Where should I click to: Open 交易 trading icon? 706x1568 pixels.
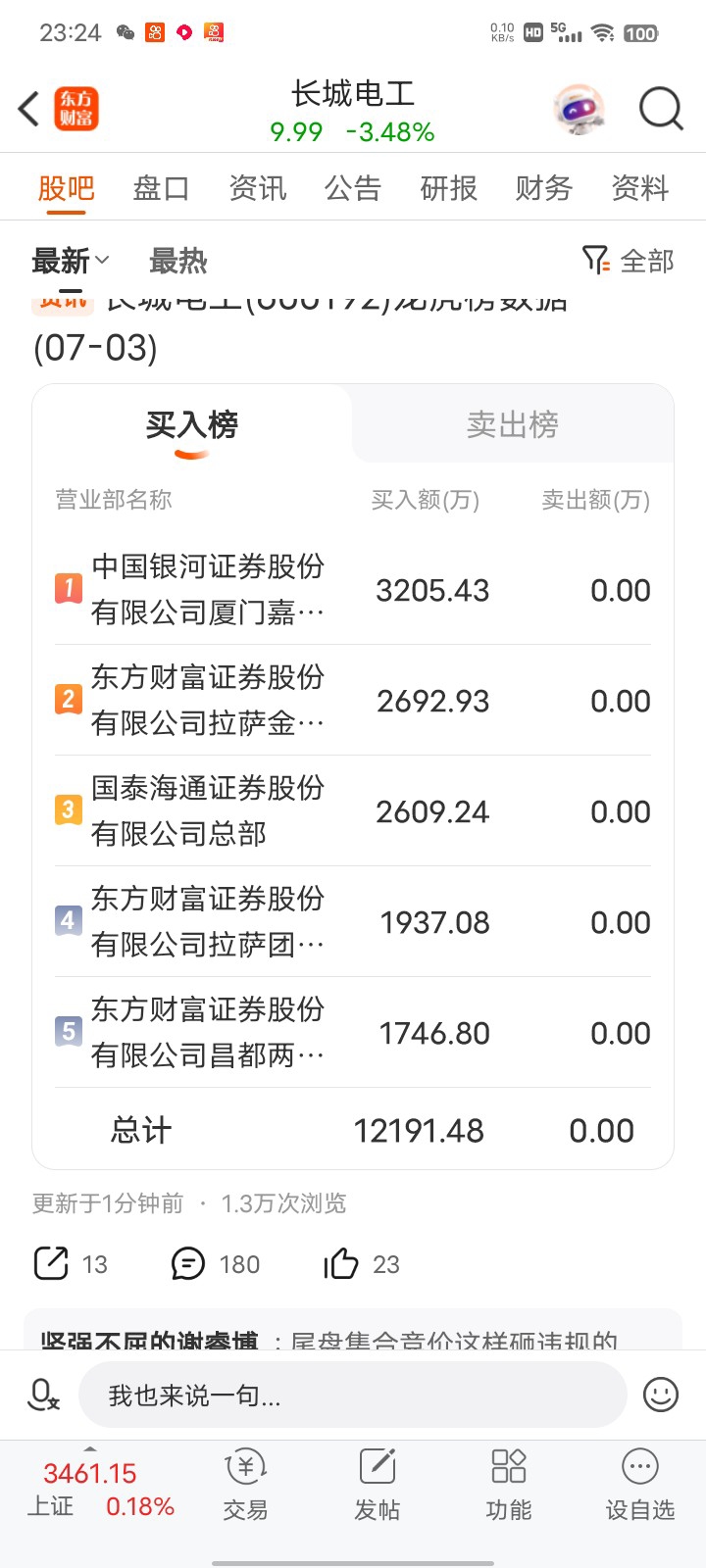coord(245,1487)
